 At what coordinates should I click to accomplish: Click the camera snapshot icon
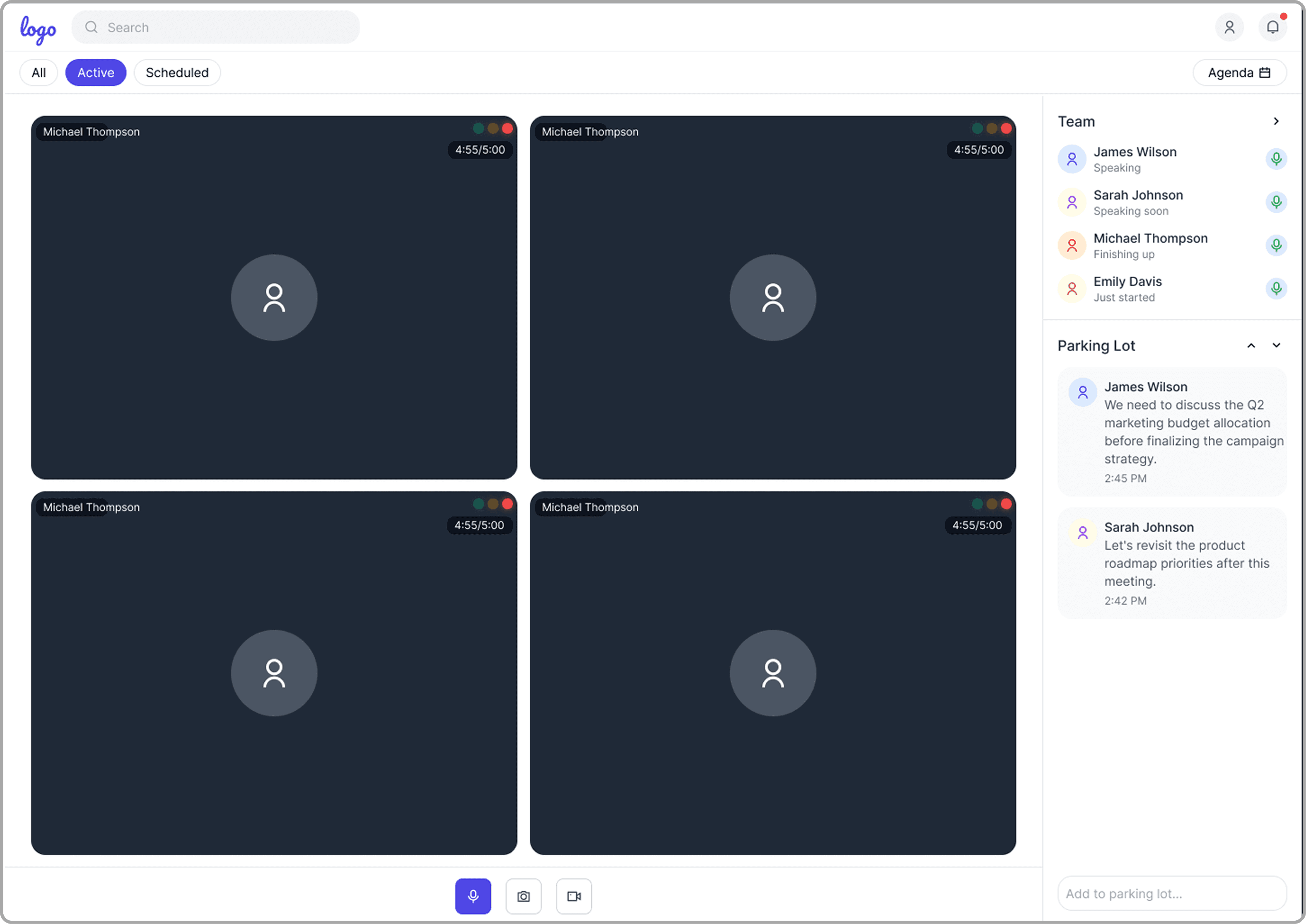click(x=523, y=896)
